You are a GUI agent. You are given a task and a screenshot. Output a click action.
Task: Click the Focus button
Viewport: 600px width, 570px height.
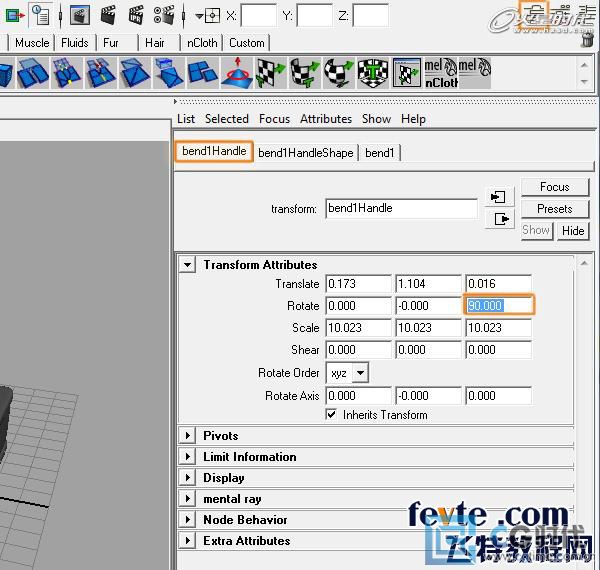pyautogui.click(x=554, y=187)
